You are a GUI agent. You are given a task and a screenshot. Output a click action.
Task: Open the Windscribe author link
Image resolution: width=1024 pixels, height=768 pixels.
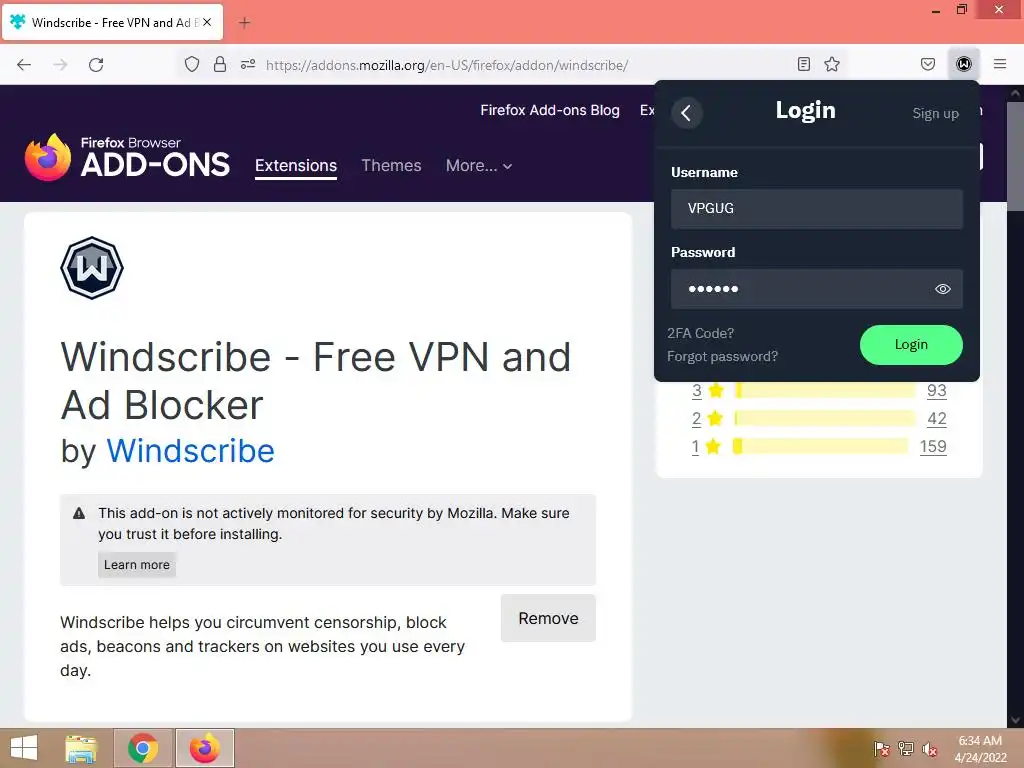pyautogui.click(x=190, y=451)
